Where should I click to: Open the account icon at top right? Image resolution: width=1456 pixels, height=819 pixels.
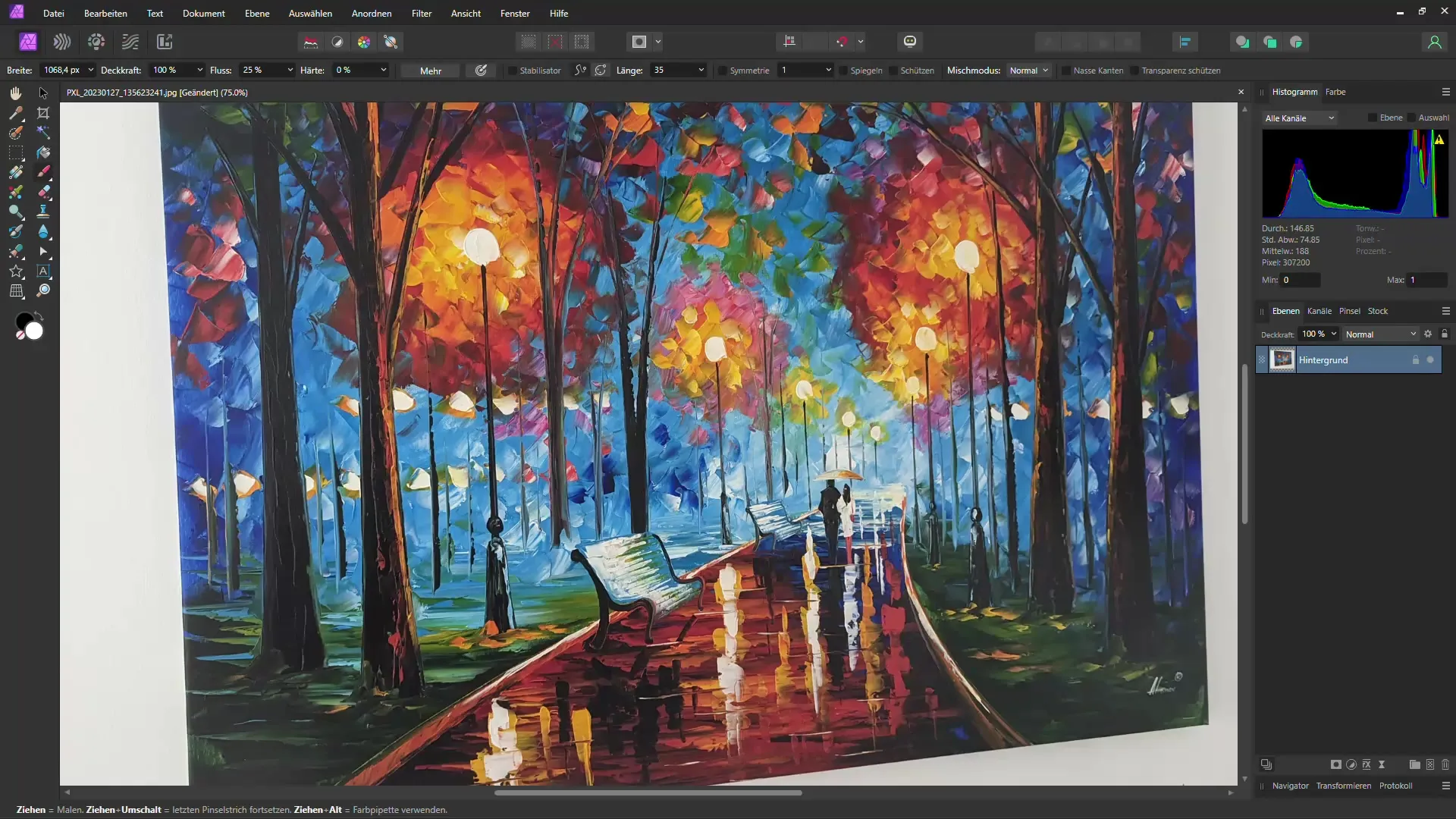click(1434, 42)
